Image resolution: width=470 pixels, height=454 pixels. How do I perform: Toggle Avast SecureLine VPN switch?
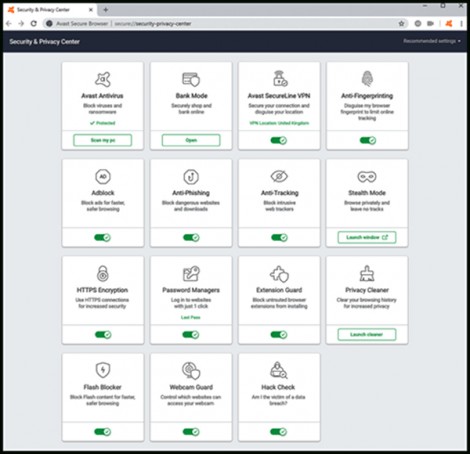tap(279, 140)
